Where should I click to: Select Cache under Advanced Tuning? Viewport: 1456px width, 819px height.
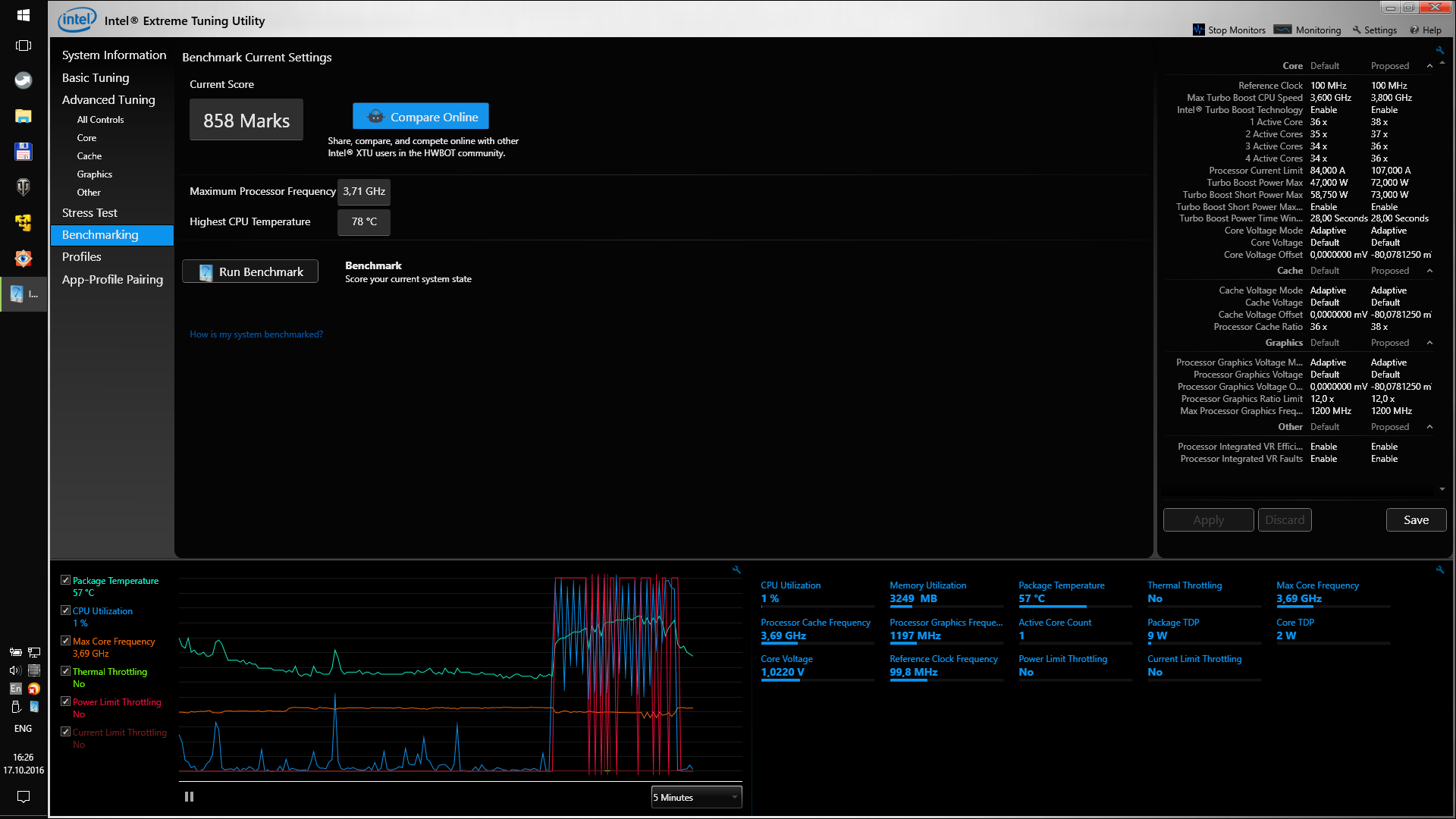(89, 156)
